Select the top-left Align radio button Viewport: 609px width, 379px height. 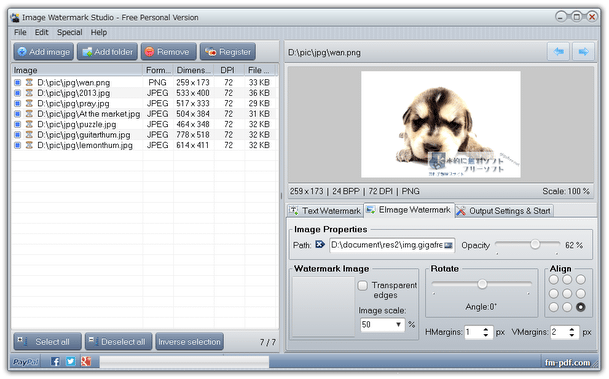pos(554,280)
